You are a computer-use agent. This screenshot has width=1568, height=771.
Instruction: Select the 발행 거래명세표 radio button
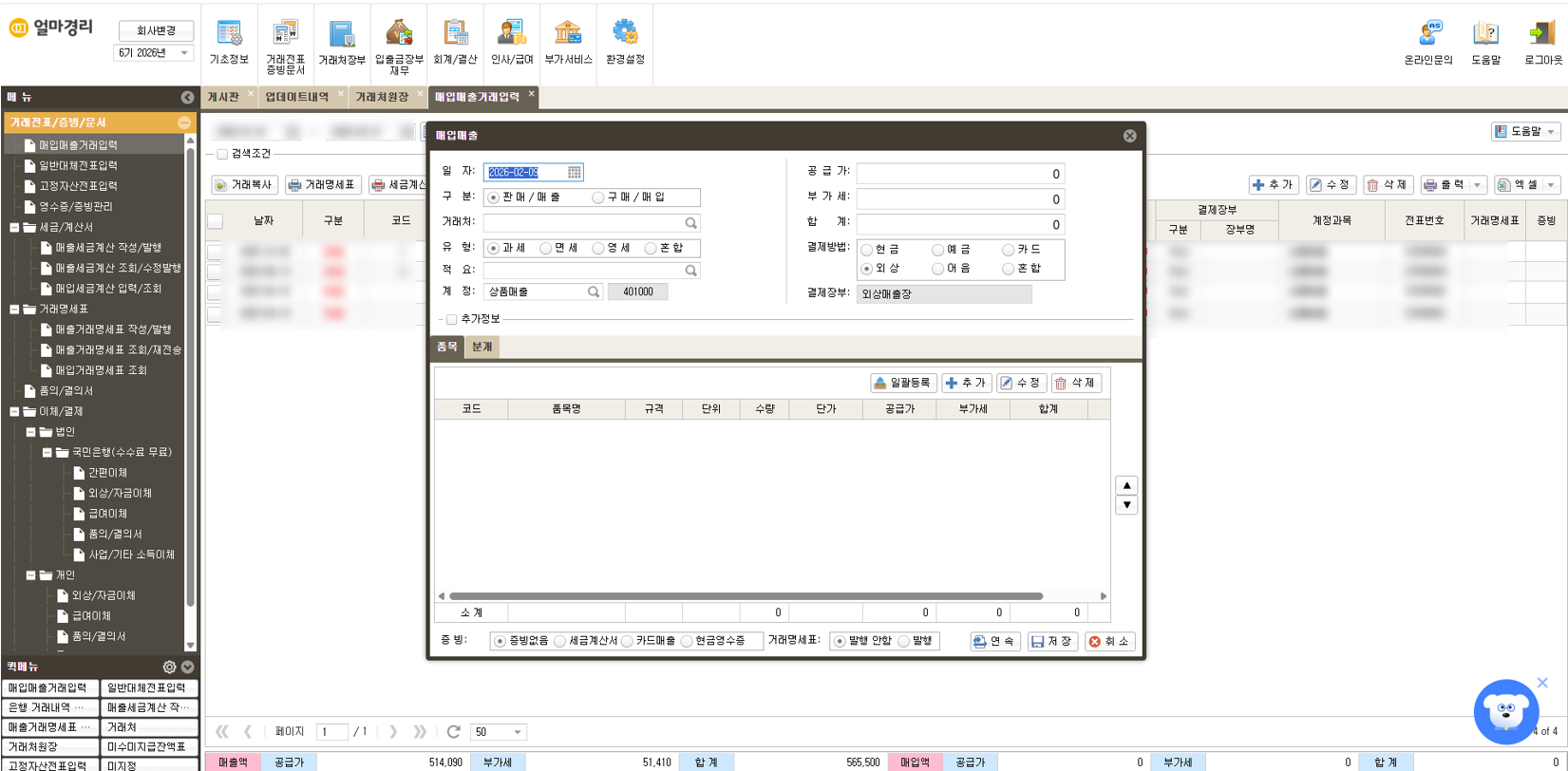point(903,642)
